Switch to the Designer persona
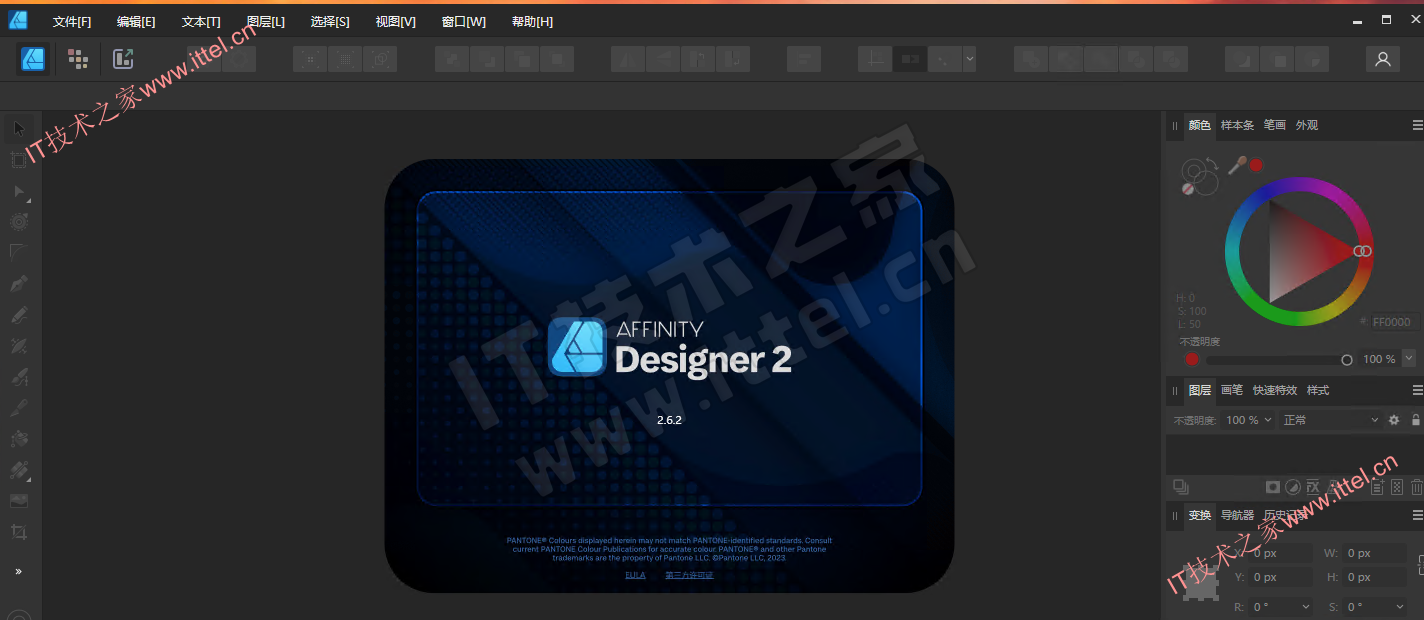 (33, 59)
